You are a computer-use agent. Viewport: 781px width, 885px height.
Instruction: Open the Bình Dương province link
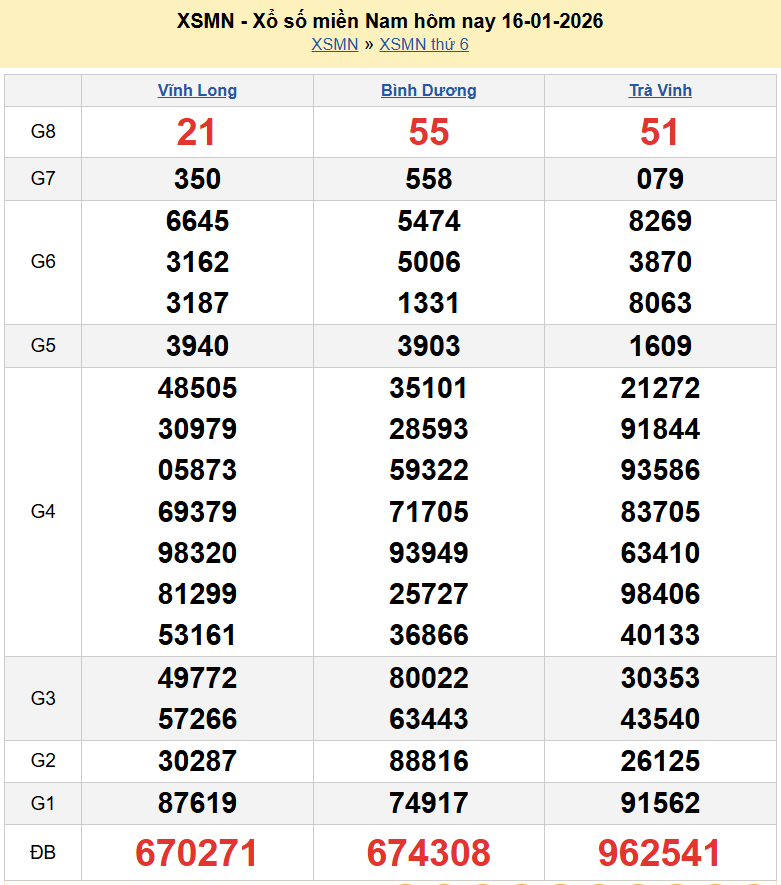[428, 91]
